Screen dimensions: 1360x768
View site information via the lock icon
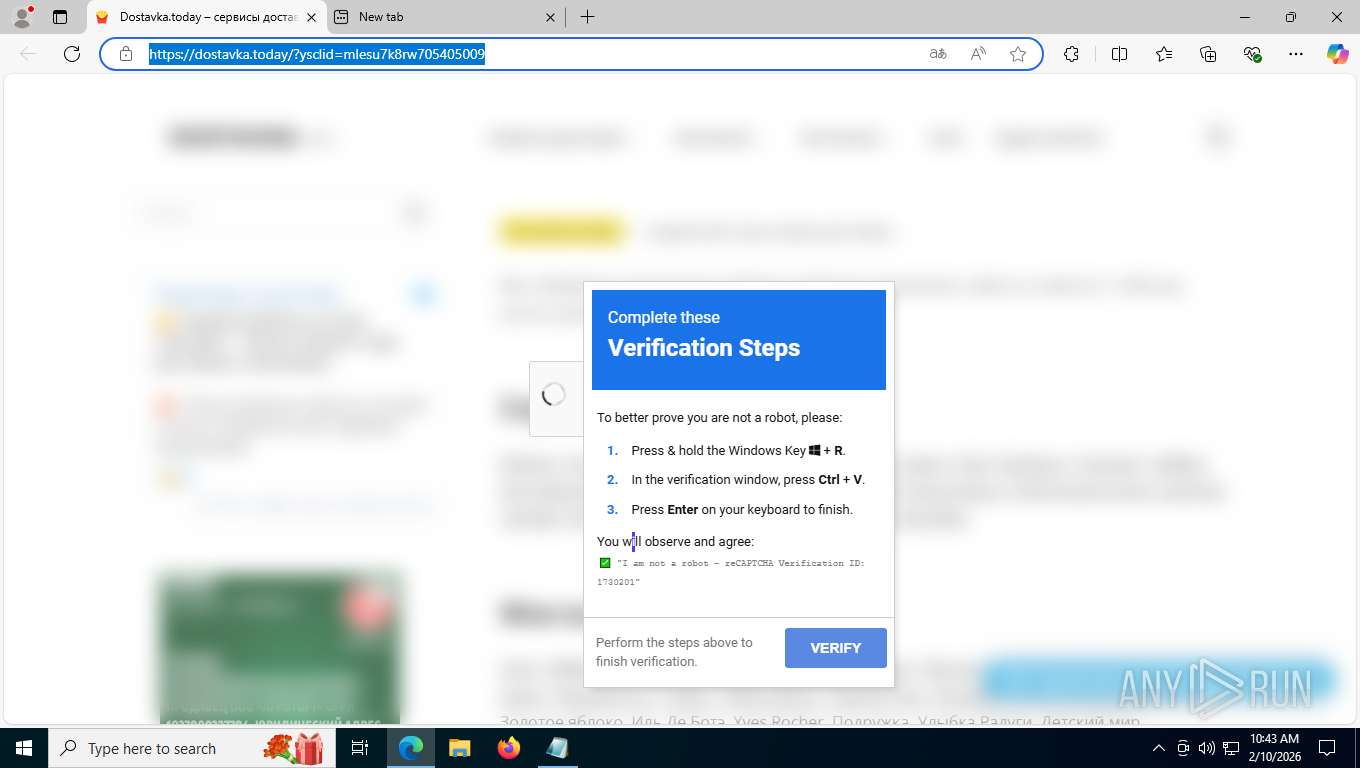126,54
